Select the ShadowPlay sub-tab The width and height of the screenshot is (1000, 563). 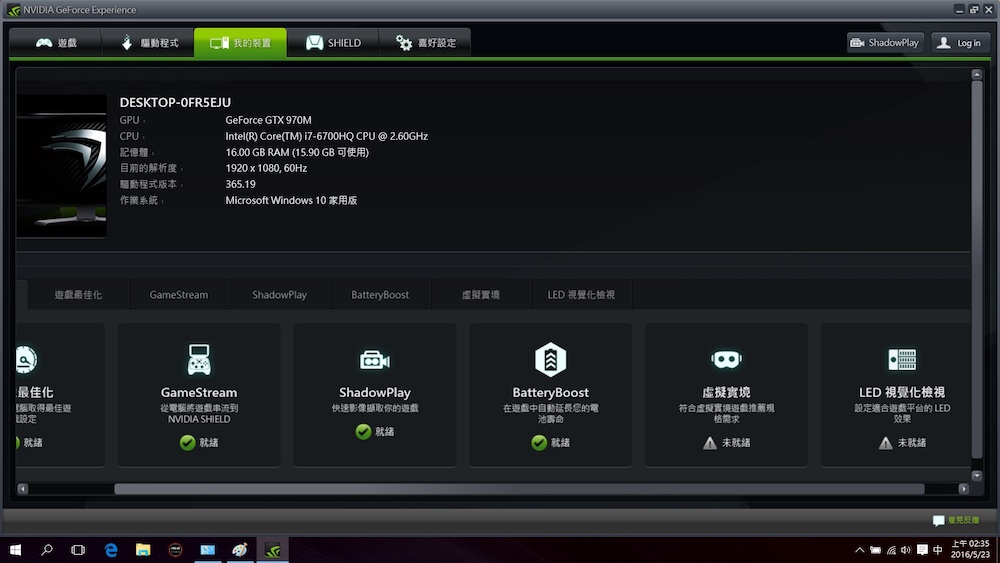279,295
